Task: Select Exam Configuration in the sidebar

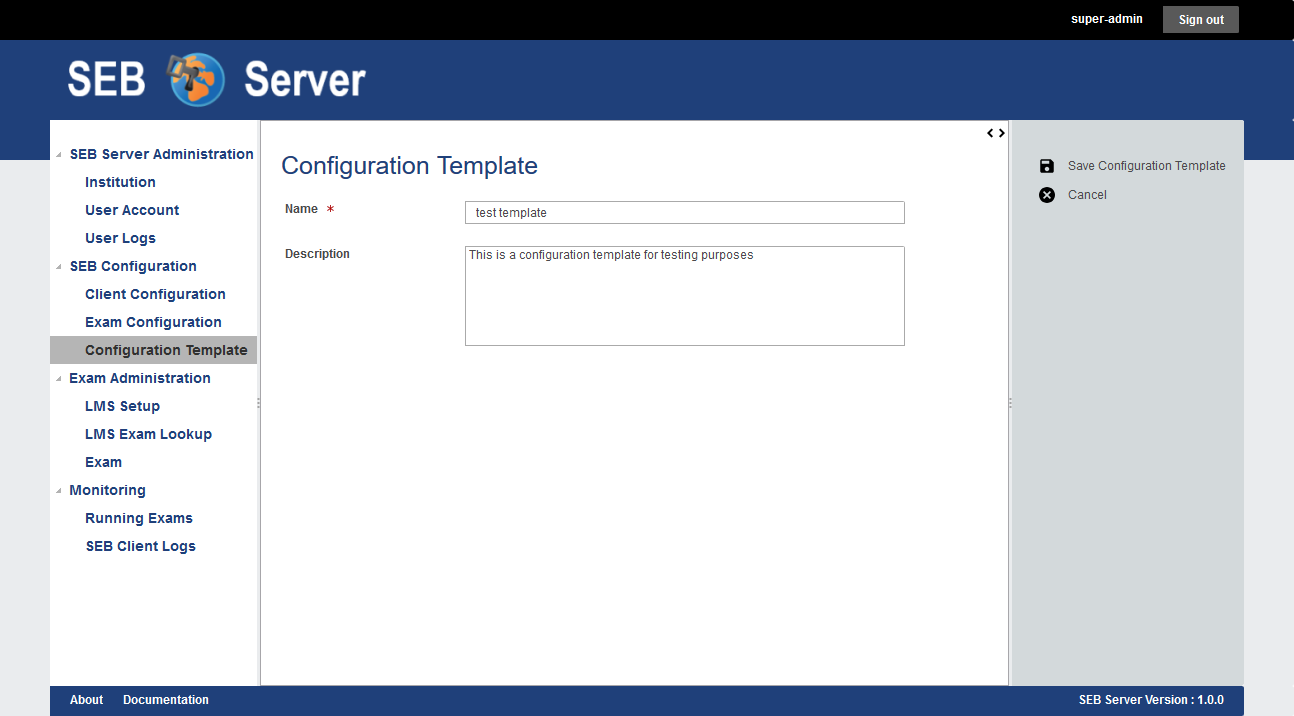Action: [153, 322]
